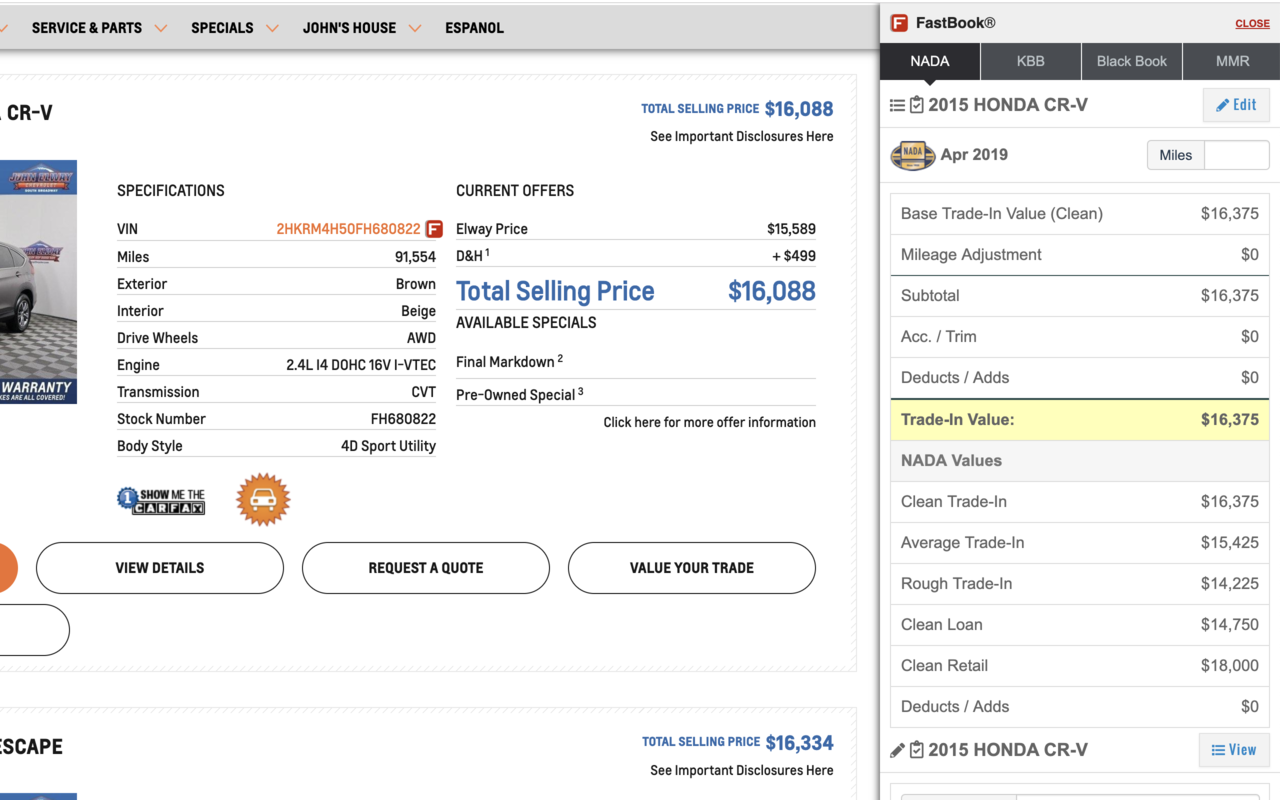Switch to the KBB tab
1280x800 pixels.
pos(1031,61)
